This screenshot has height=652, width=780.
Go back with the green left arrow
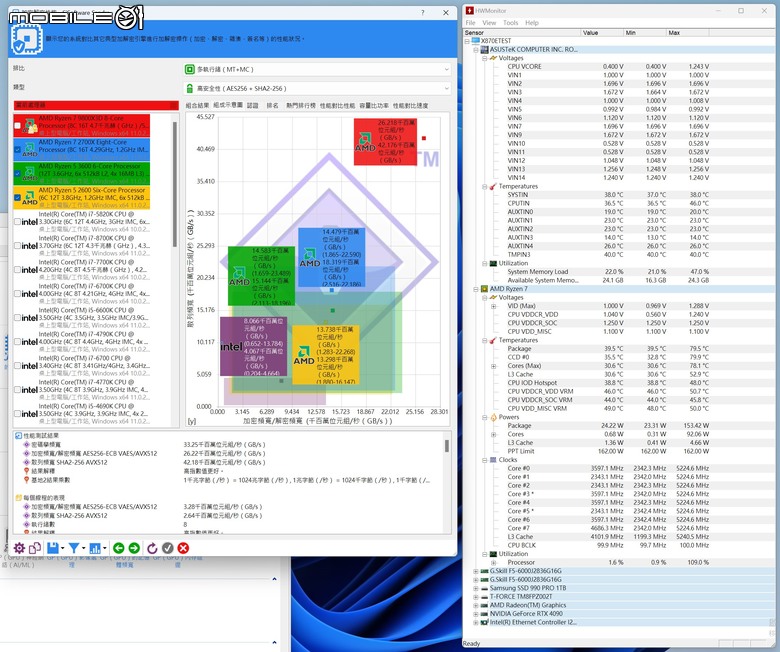(x=118, y=548)
